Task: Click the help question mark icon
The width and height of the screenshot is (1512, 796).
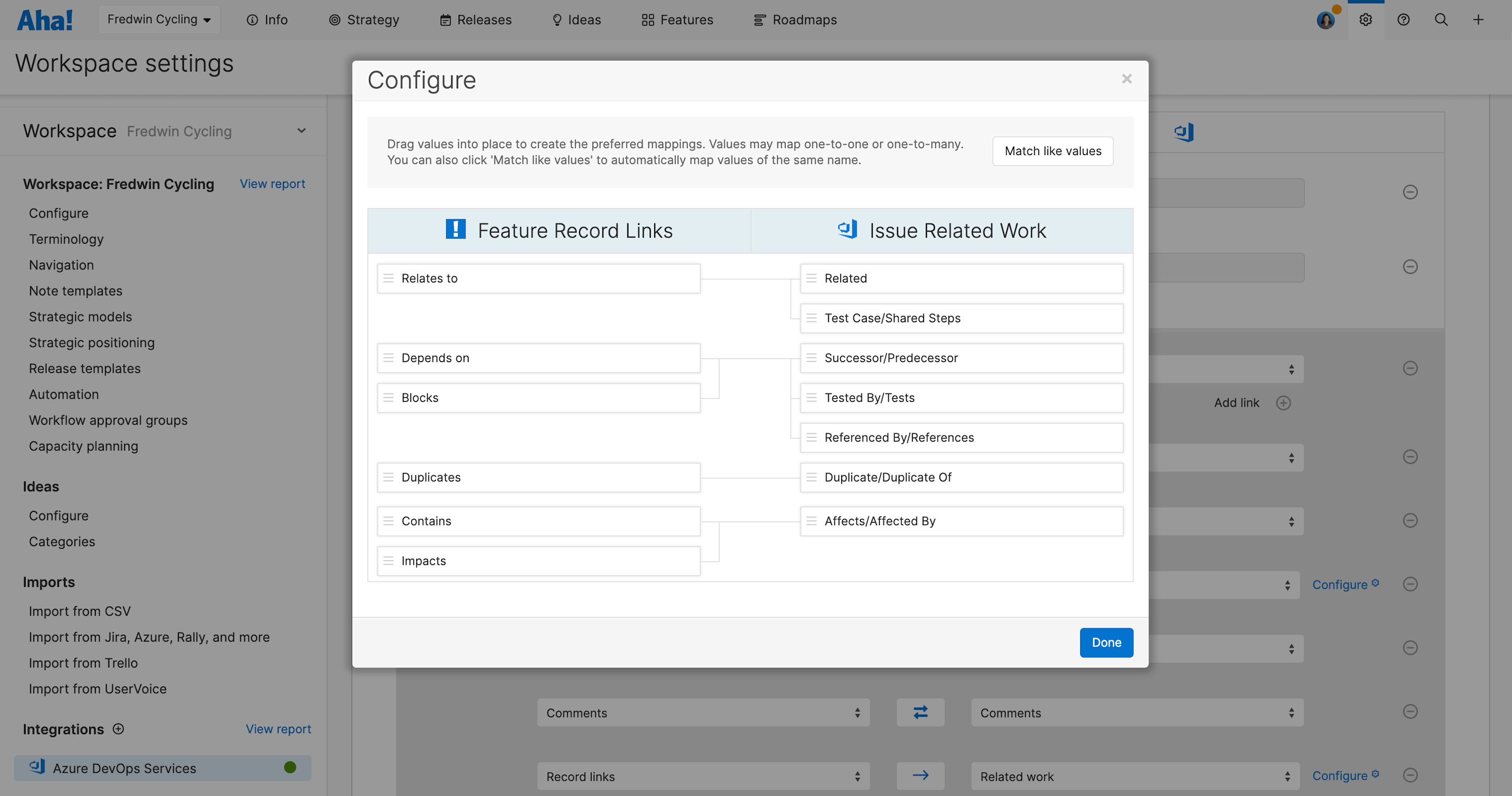Action: click(1404, 19)
